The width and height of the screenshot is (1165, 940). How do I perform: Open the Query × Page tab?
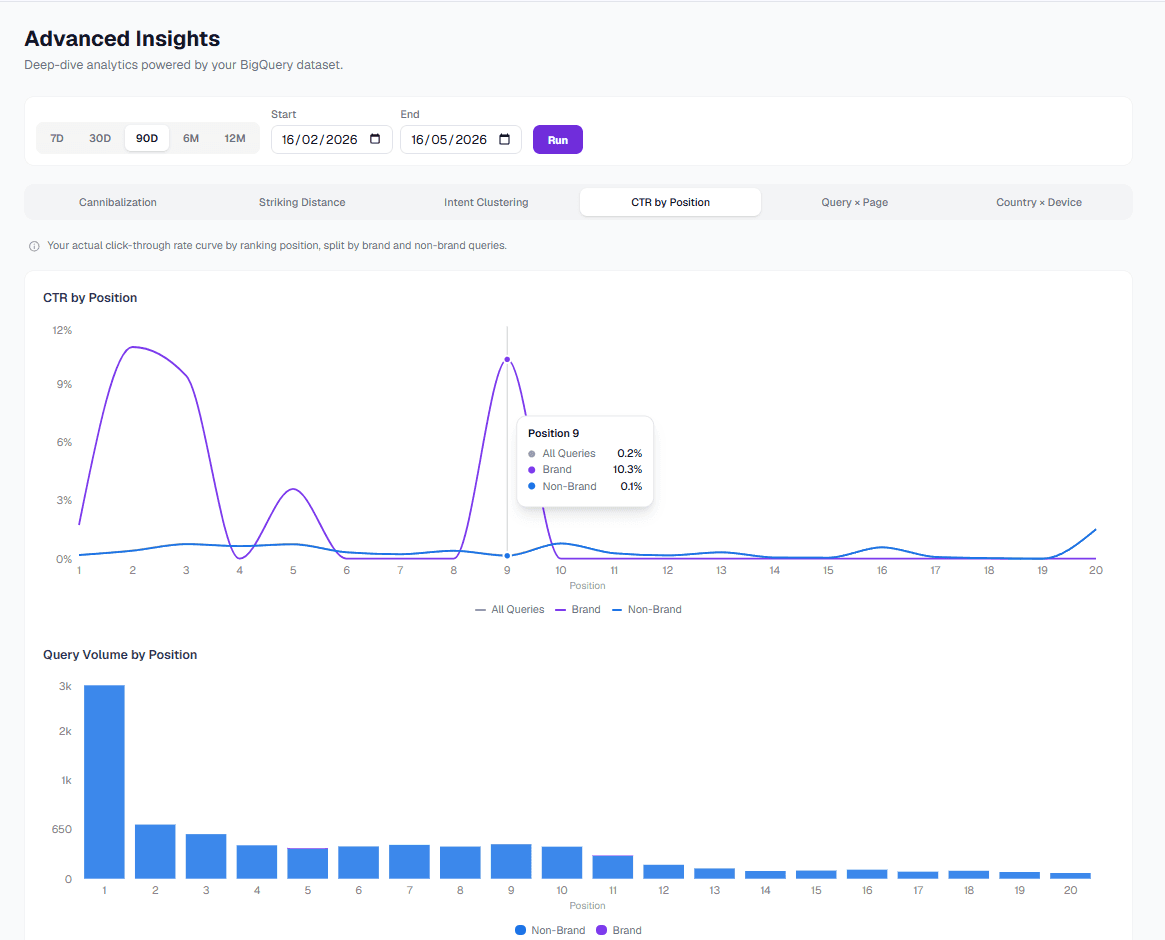854,202
